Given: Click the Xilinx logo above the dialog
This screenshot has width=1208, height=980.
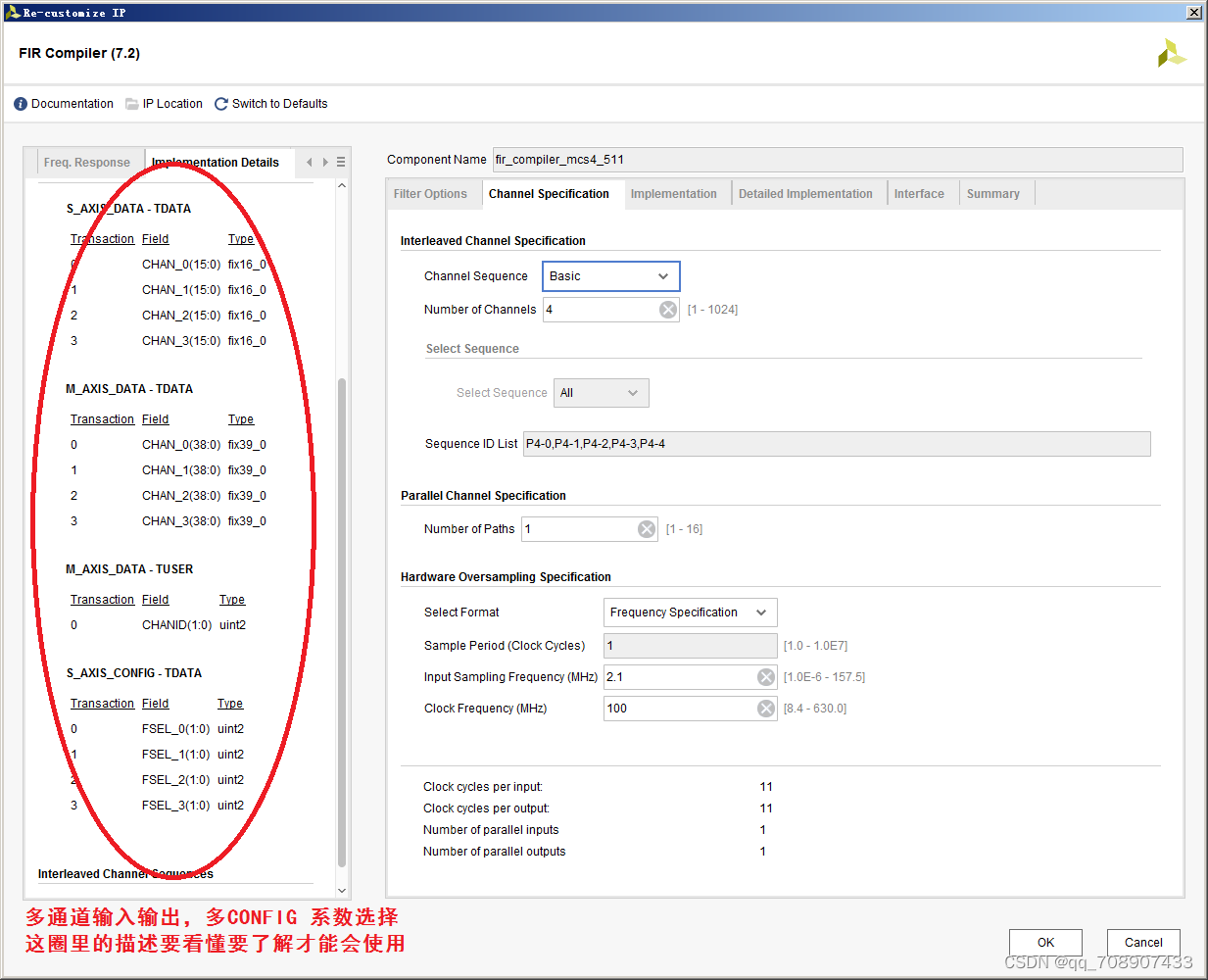Looking at the screenshot, I should click(x=1172, y=53).
